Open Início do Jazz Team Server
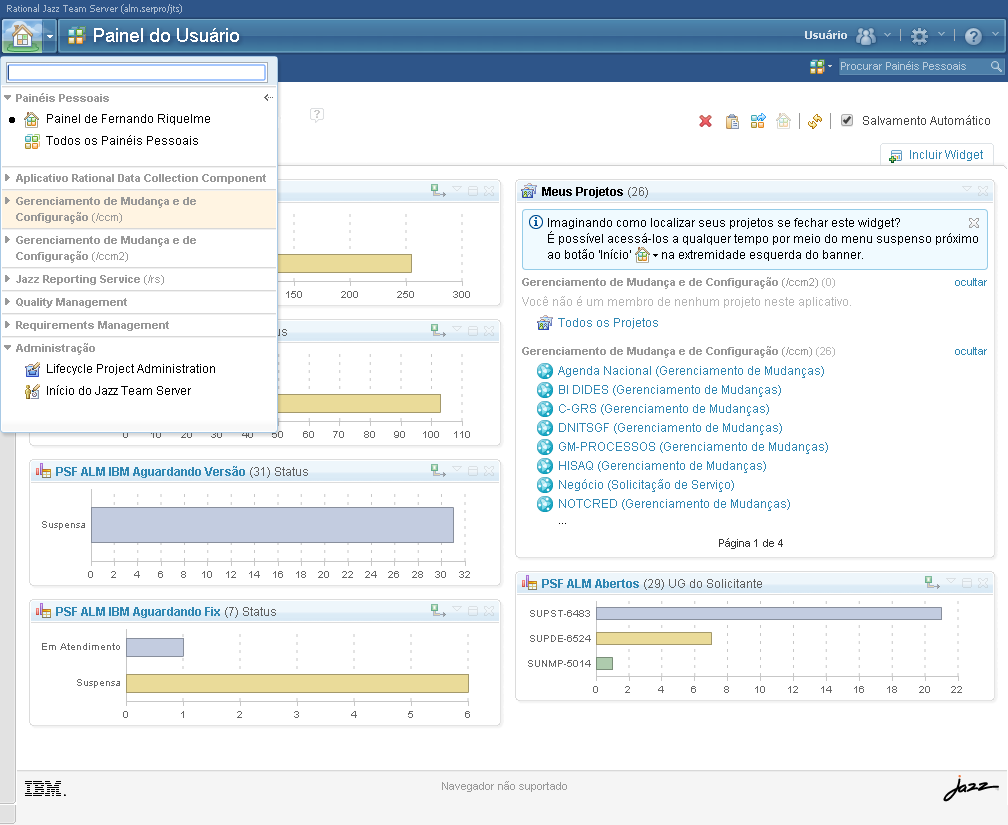 (x=118, y=391)
